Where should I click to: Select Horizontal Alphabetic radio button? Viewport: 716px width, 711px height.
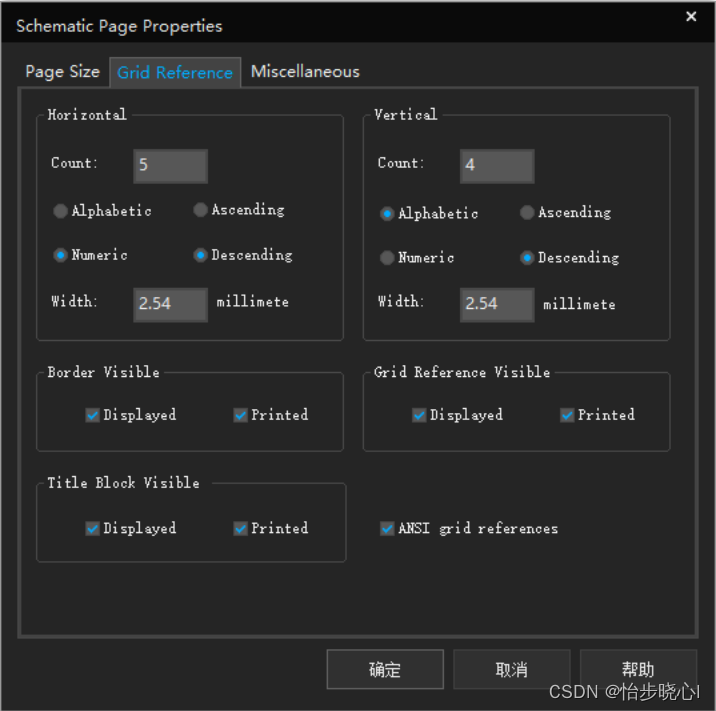[61, 211]
